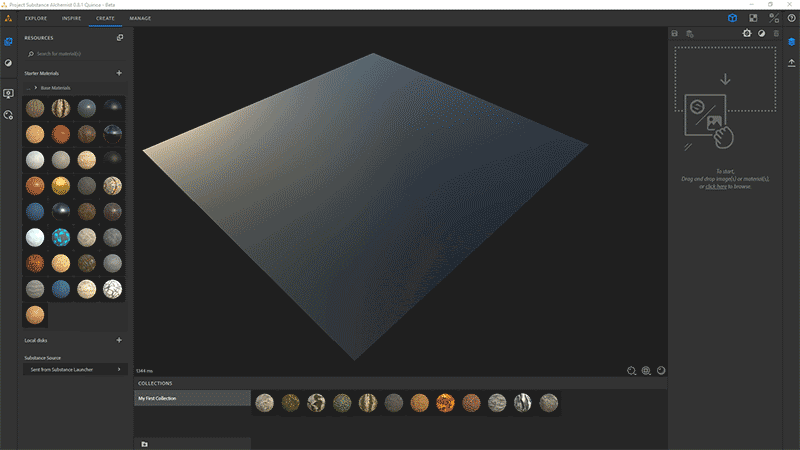Click the half-shaded sphere icon in right panel

tap(761, 33)
